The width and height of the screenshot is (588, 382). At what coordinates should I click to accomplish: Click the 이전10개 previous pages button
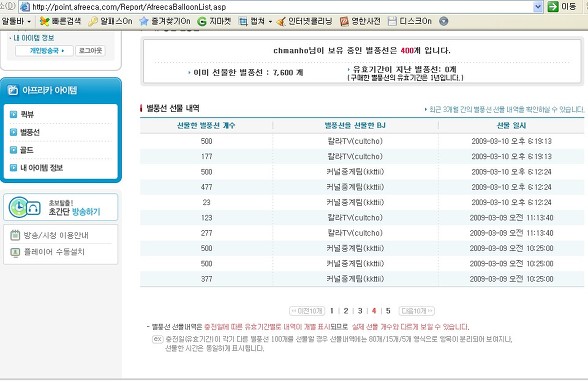click(x=307, y=311)
